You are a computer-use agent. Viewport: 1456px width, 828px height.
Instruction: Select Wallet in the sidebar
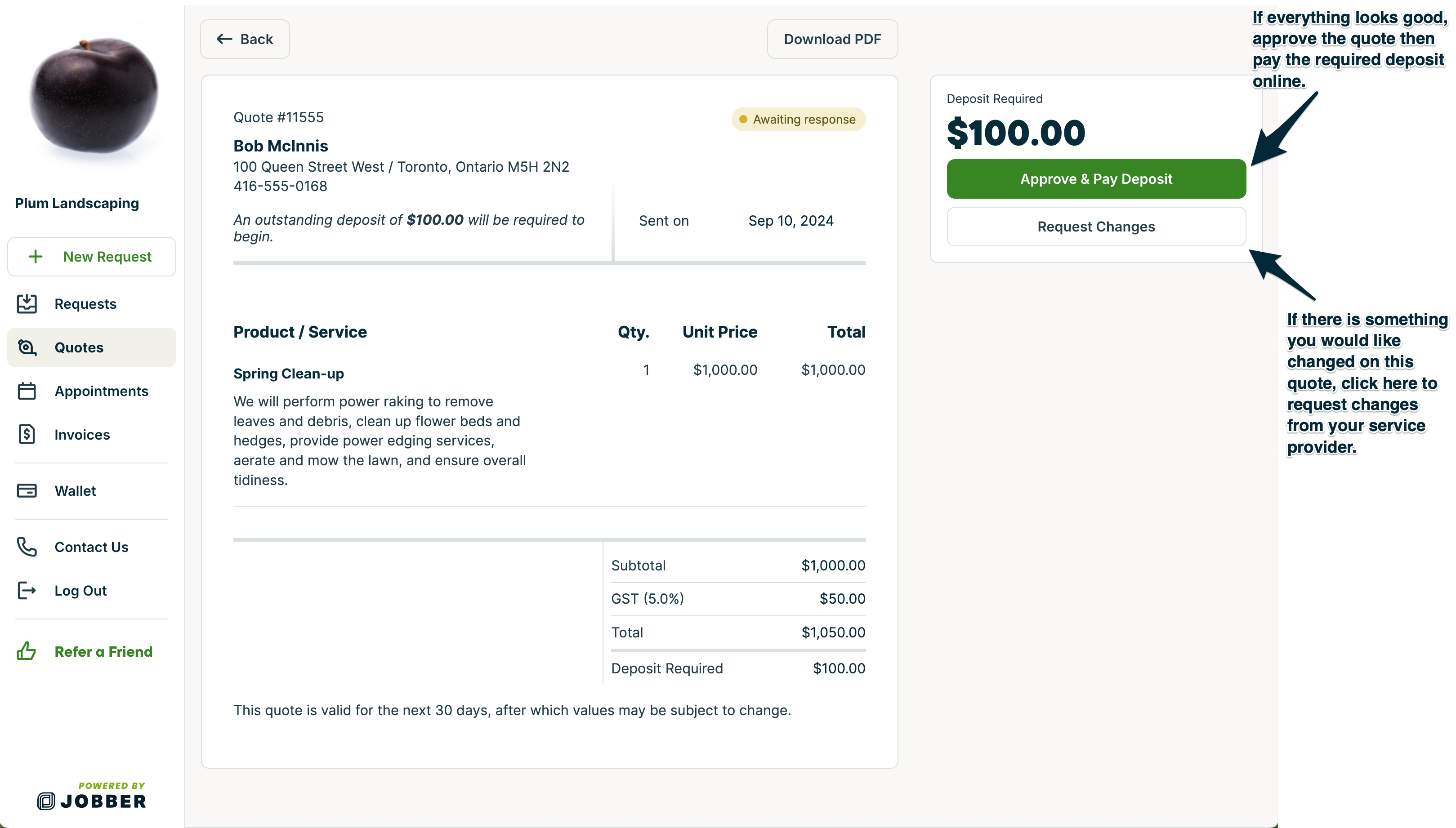[75, 491]
